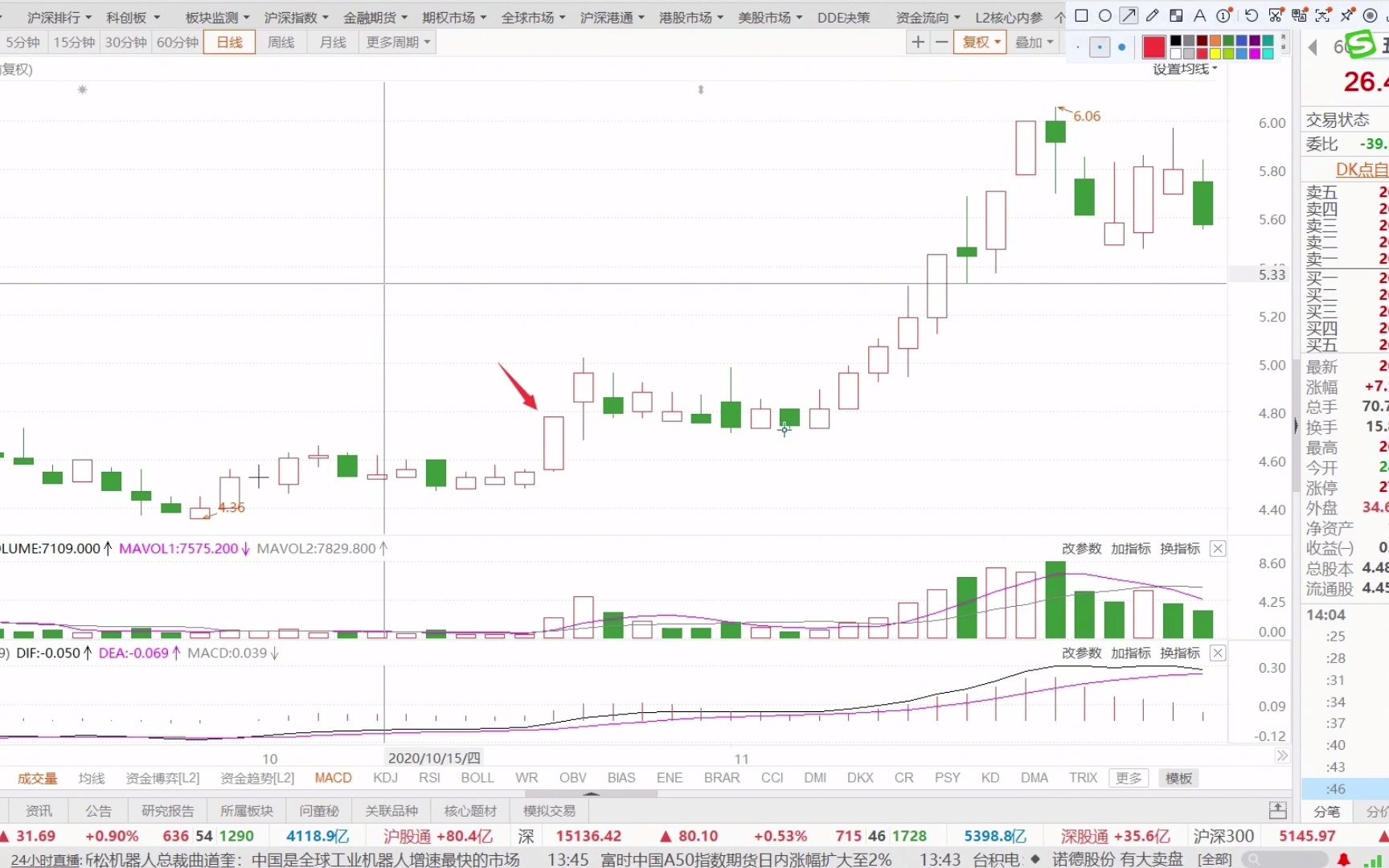Choose the small brush size dot
Image resolution: width=1389 pixels, height=868 pixels.
pyautogui.click(x=1078, y=47)
